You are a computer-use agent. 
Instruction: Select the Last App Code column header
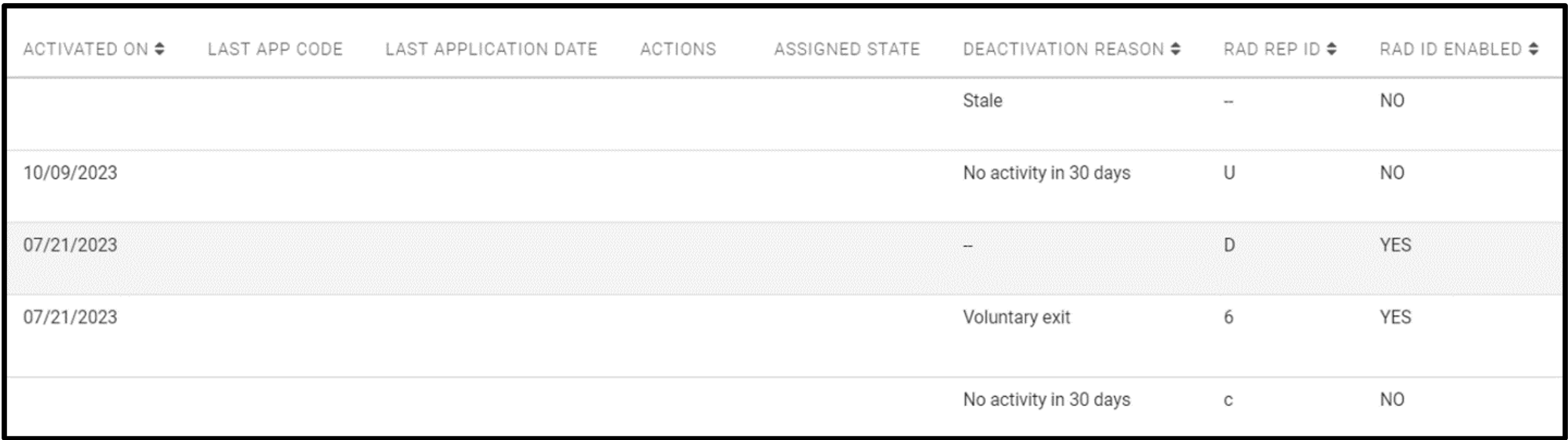pos(275,49)
